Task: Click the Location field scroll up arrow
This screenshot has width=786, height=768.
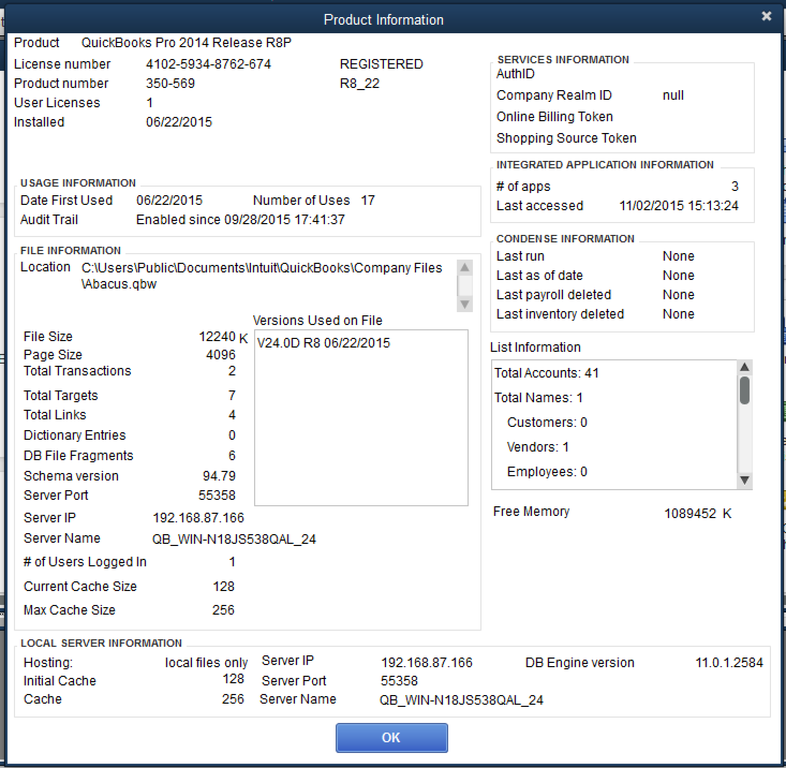Action: click(x=464, y=268)
